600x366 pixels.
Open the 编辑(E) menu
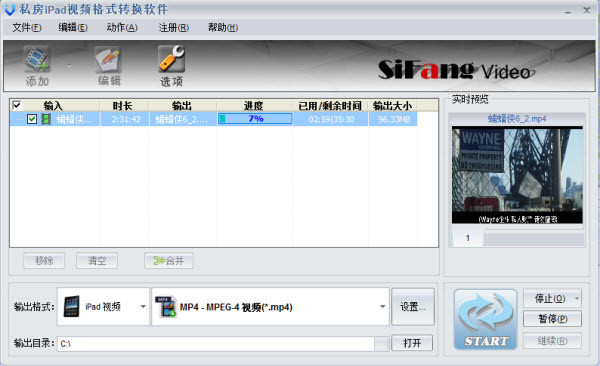point(73,28)
